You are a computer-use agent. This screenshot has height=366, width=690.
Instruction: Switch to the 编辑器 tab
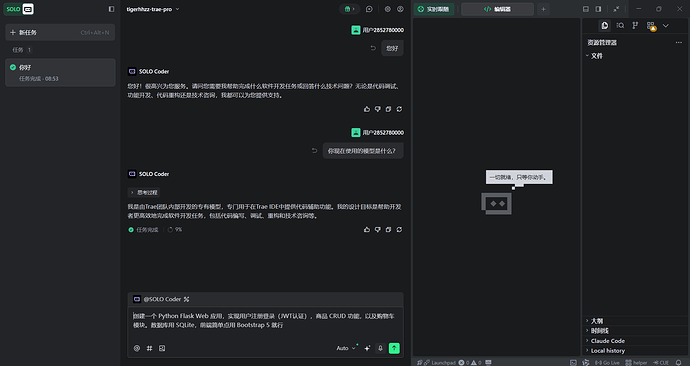pos(497,9)
